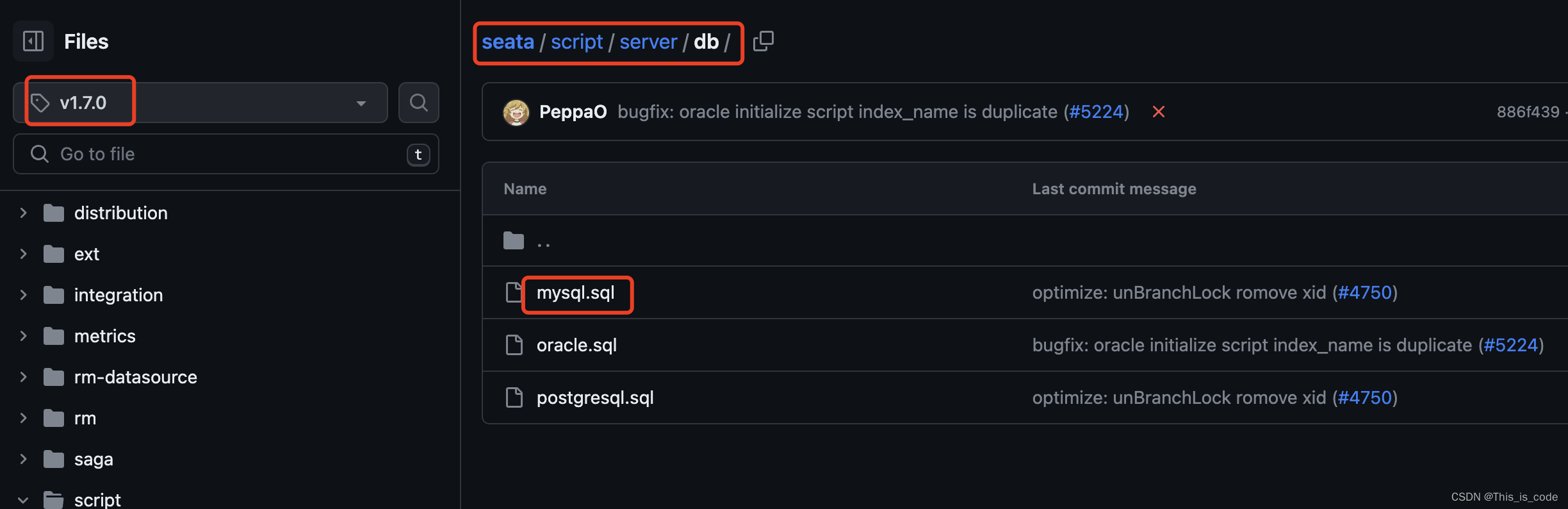Open the v1.7.0 branch dropdown
This screenshot has height=509, width=1568.
(x=361, y=103)
